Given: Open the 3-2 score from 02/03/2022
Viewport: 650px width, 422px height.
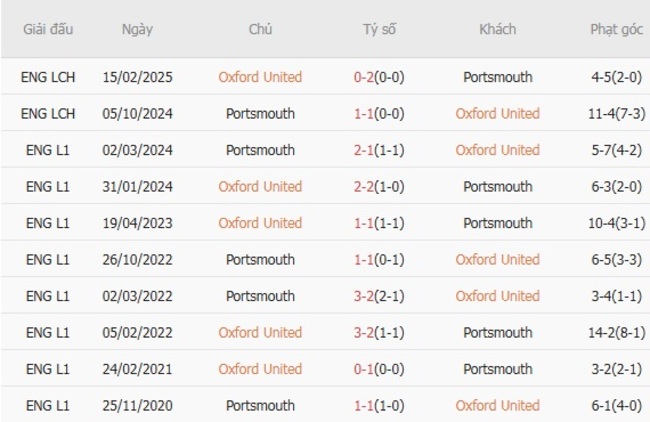Looking at the screenshot, I should click(x=379, y=296).
